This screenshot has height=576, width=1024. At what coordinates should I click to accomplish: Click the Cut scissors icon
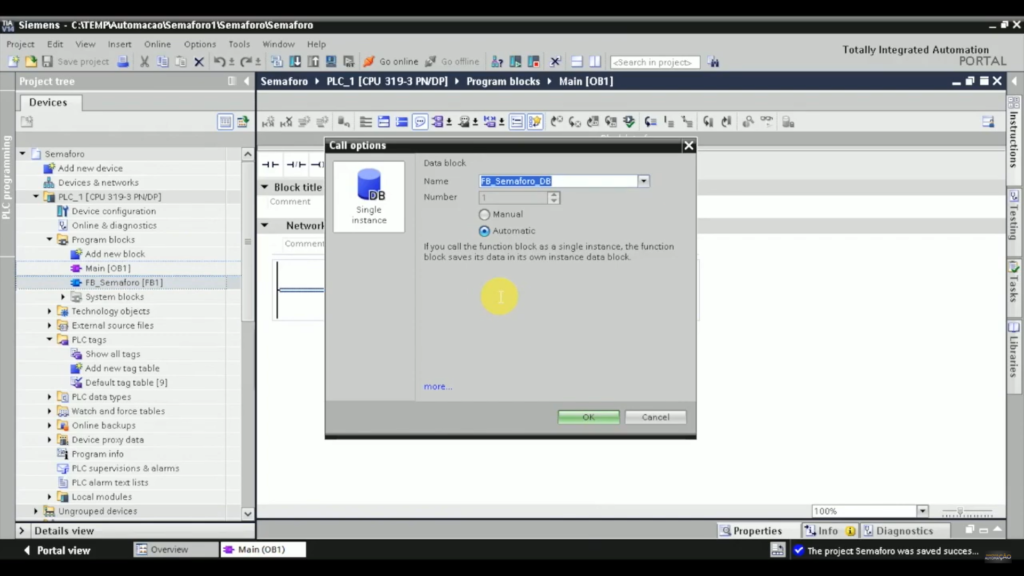point(144,62)
